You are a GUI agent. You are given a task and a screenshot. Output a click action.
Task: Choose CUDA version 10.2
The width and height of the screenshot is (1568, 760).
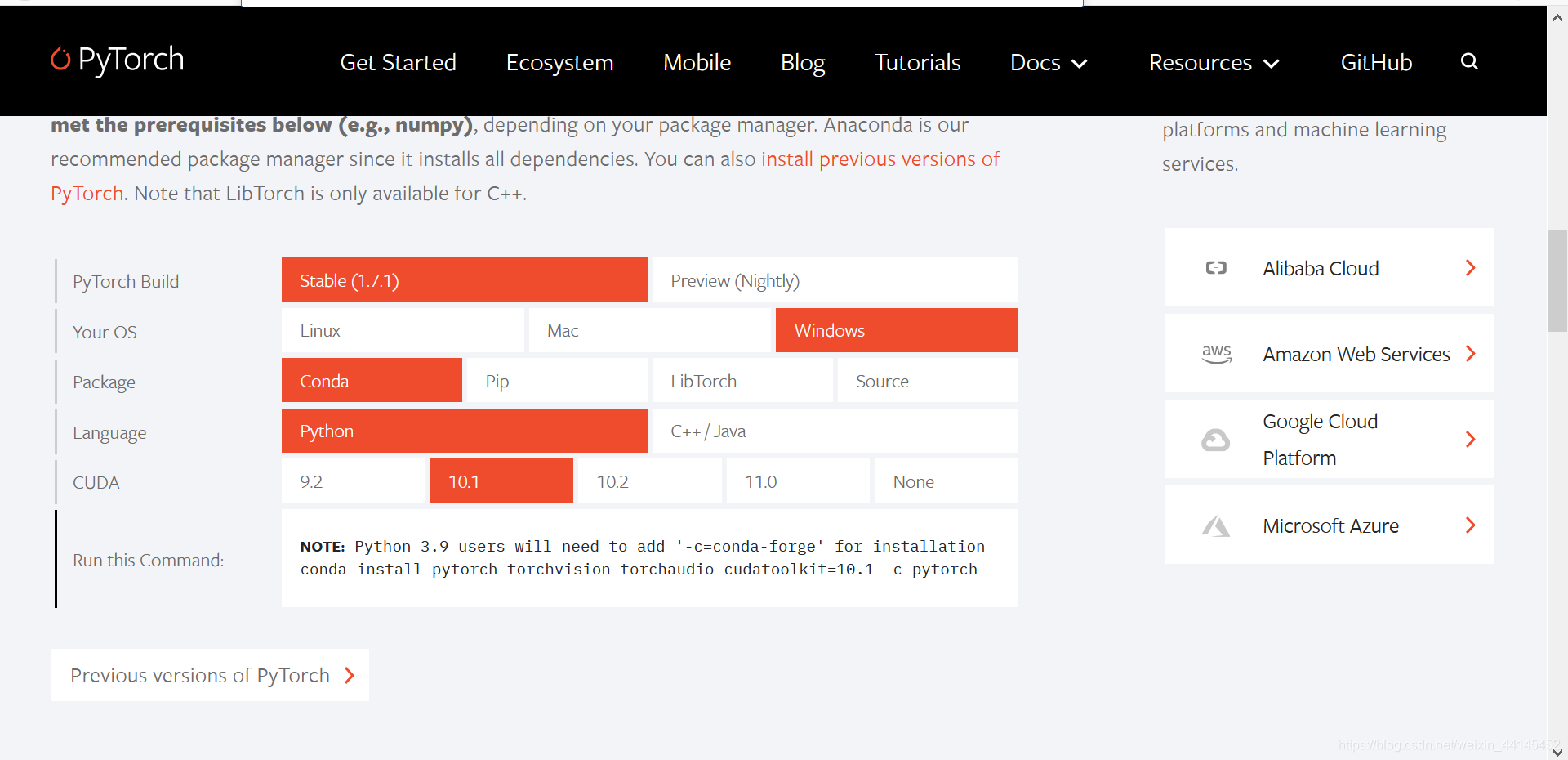650,481
